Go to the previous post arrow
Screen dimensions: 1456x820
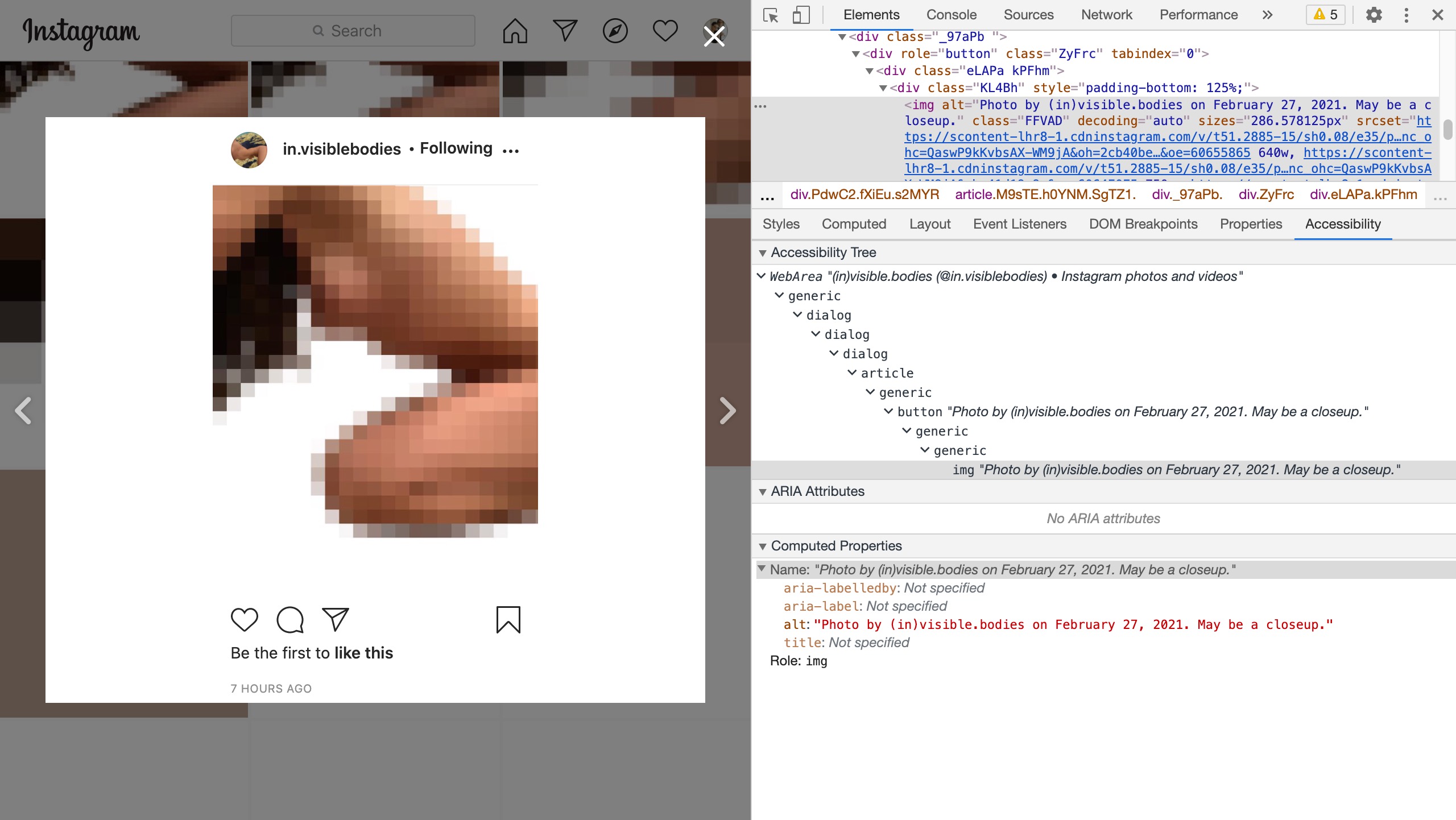pos(23,411)
